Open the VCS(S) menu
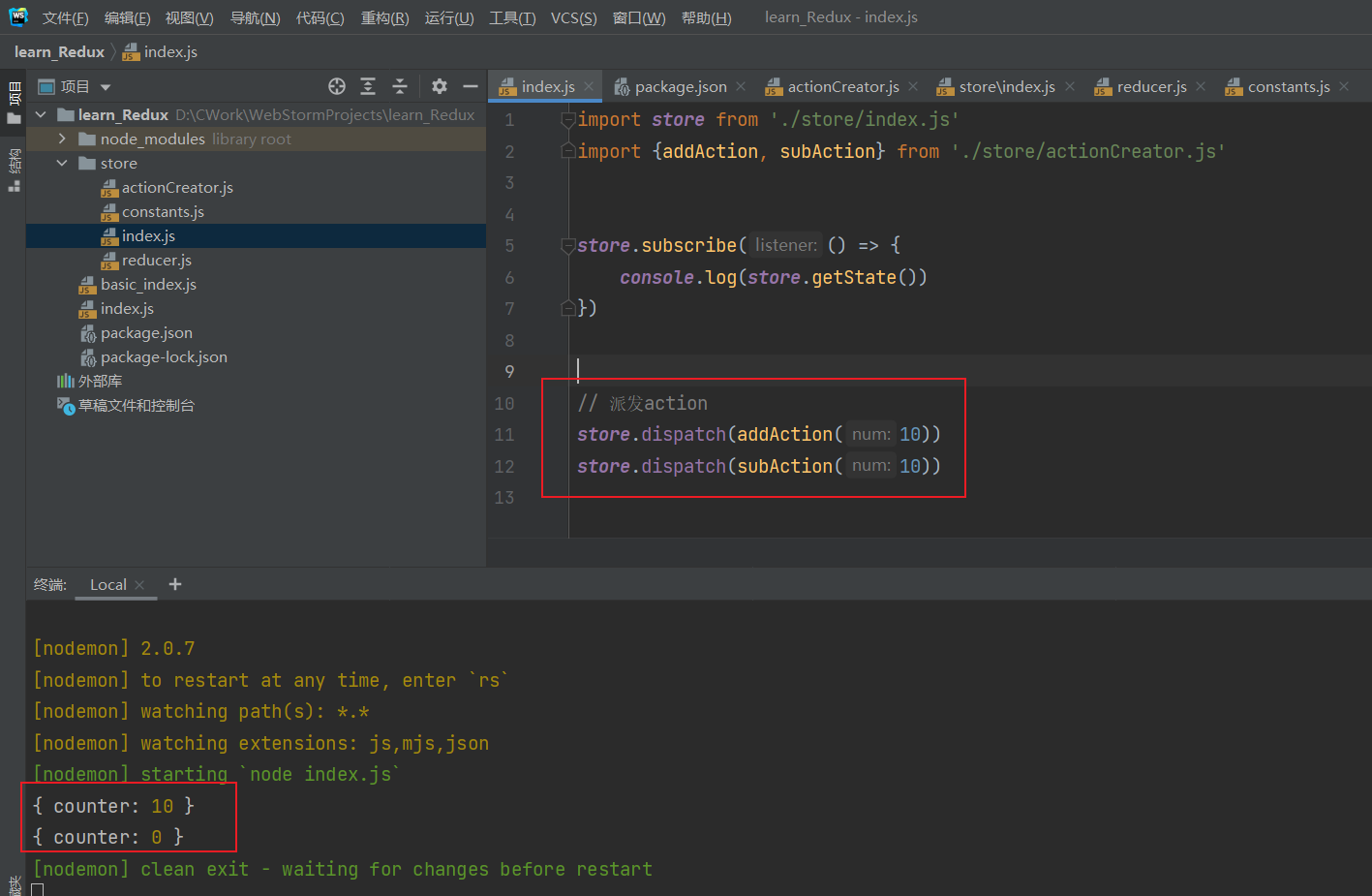The image size is (1372, 896). click(x=573, y=17)
